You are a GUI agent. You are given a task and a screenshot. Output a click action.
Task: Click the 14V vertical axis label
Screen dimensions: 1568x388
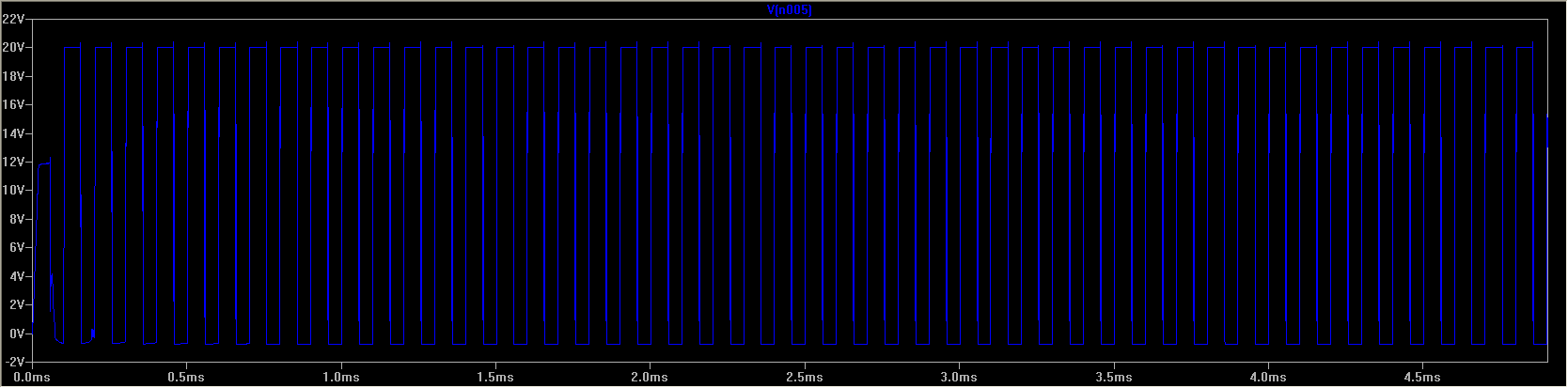pyautogui.click(x=13, y=133)
